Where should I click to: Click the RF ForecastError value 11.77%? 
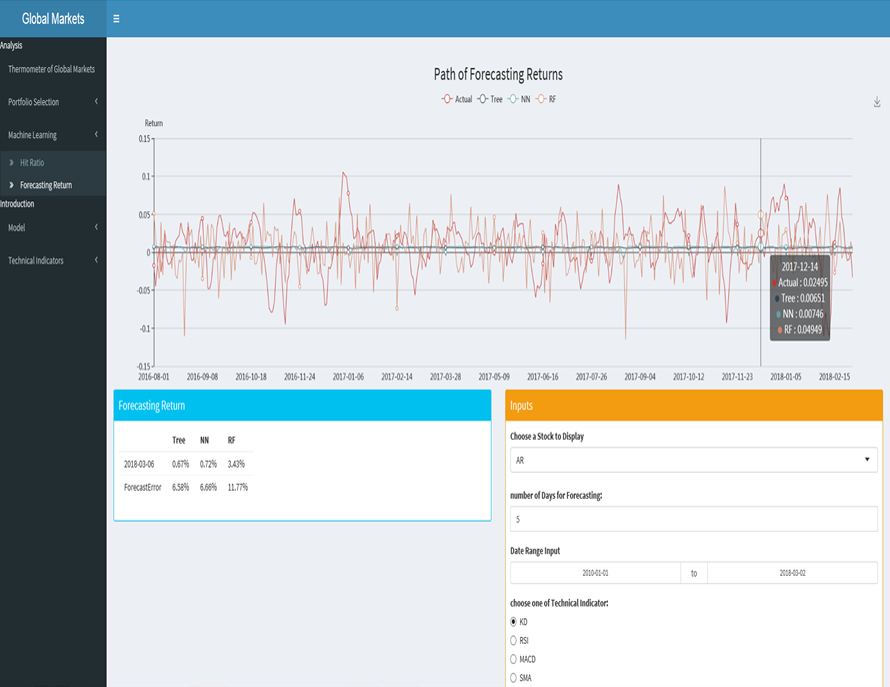point(238,487)
